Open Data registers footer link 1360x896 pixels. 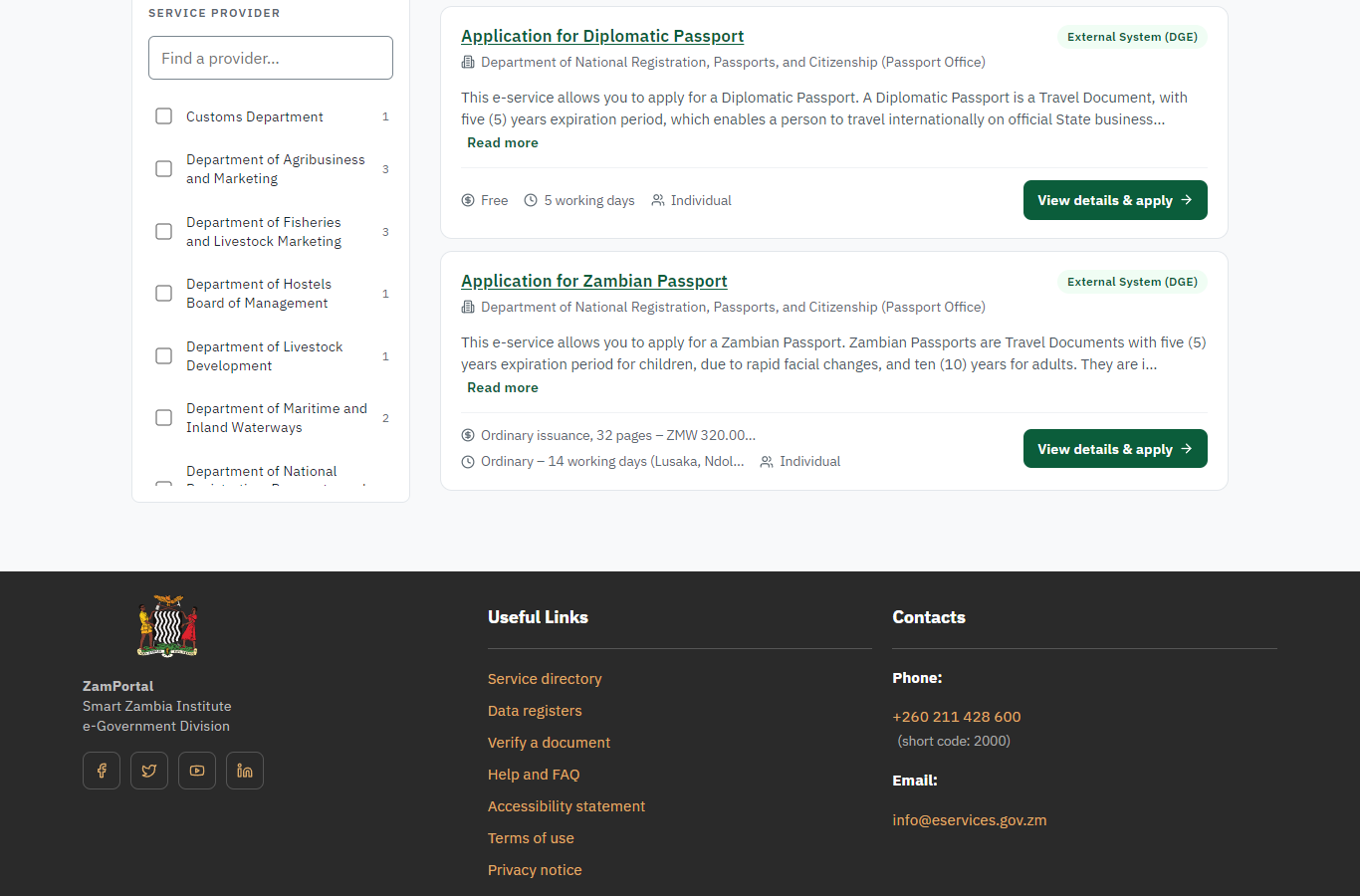coord(535,711)
